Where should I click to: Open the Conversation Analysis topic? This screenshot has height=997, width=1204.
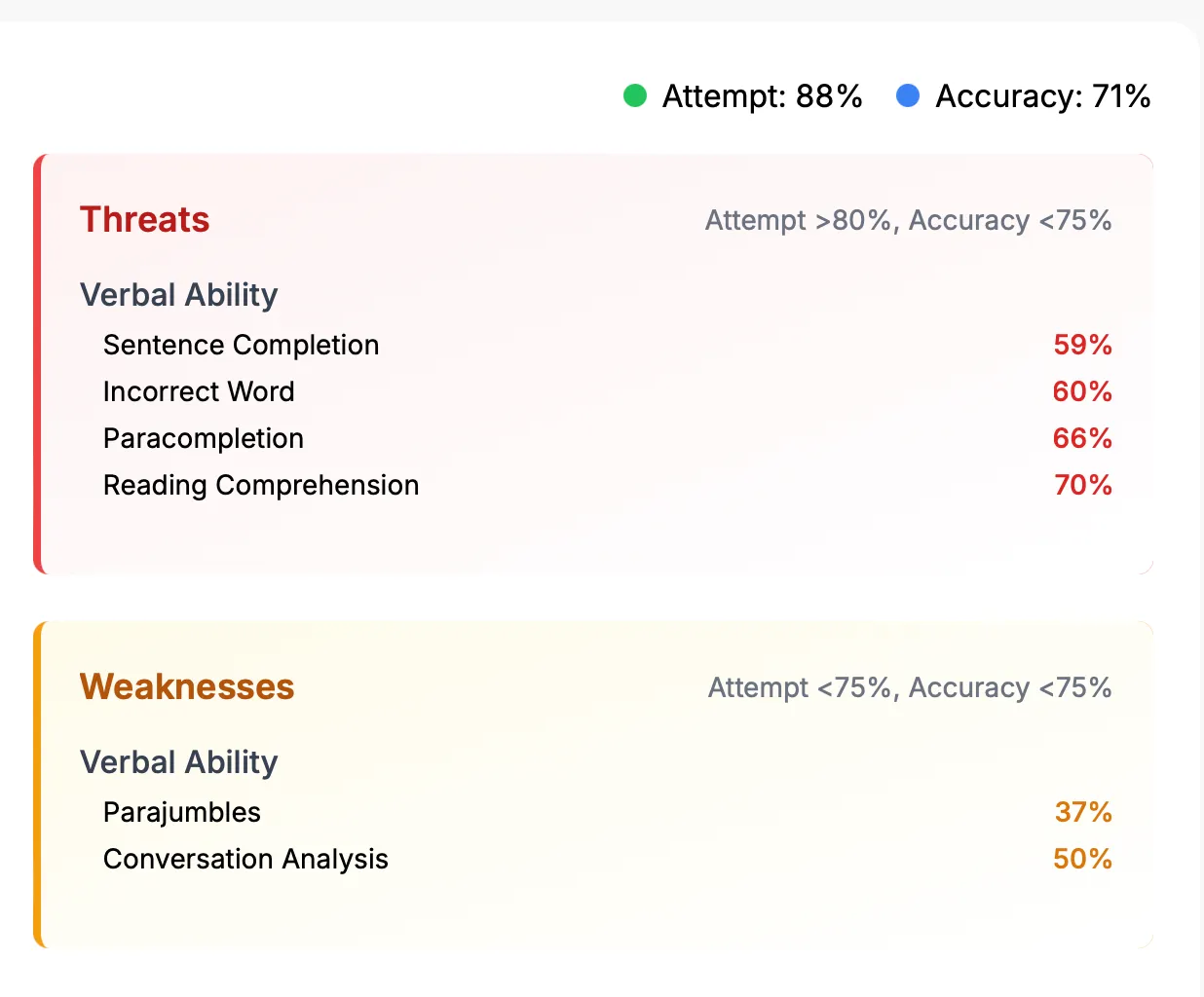pyautogui.click(x=245, y=859)
